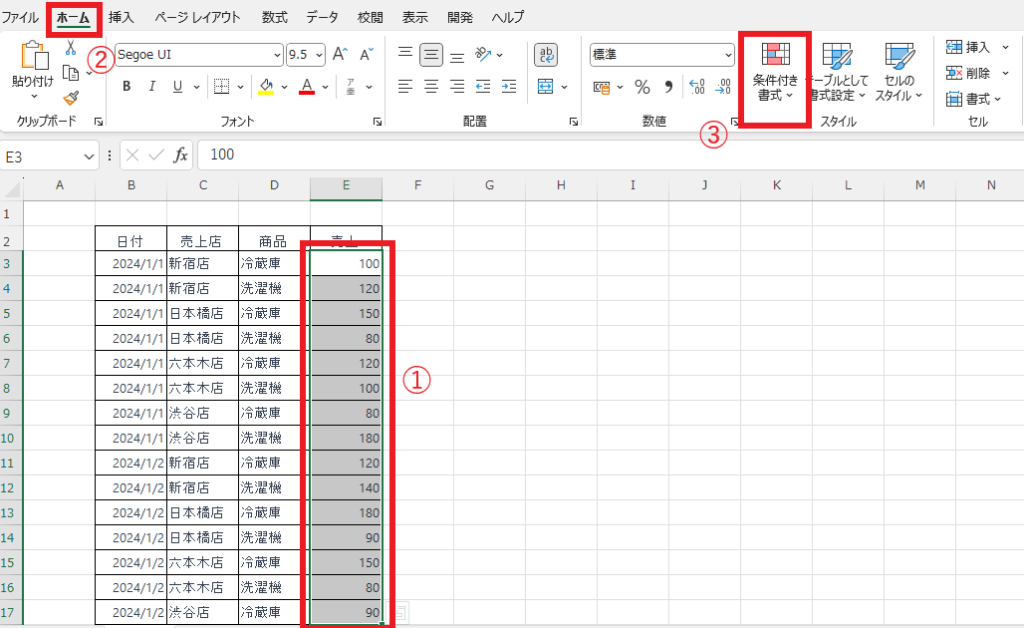The image size is (1024, 628).
Task: Open clipboard pane launcher in クリップボード group
Action: point(99,121)
